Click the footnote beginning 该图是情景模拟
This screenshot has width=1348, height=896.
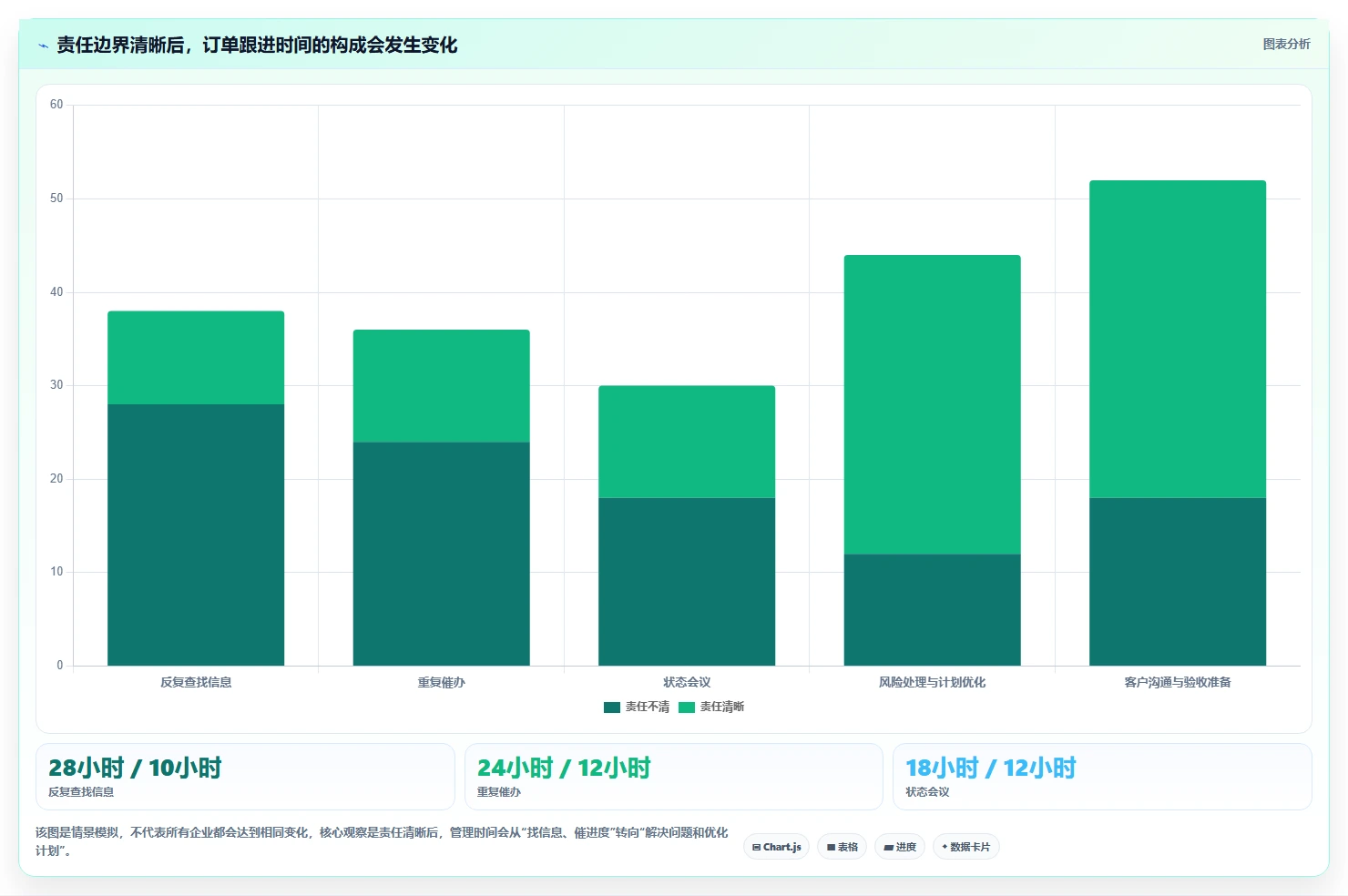pyautogui.click(x=382, y=841)
